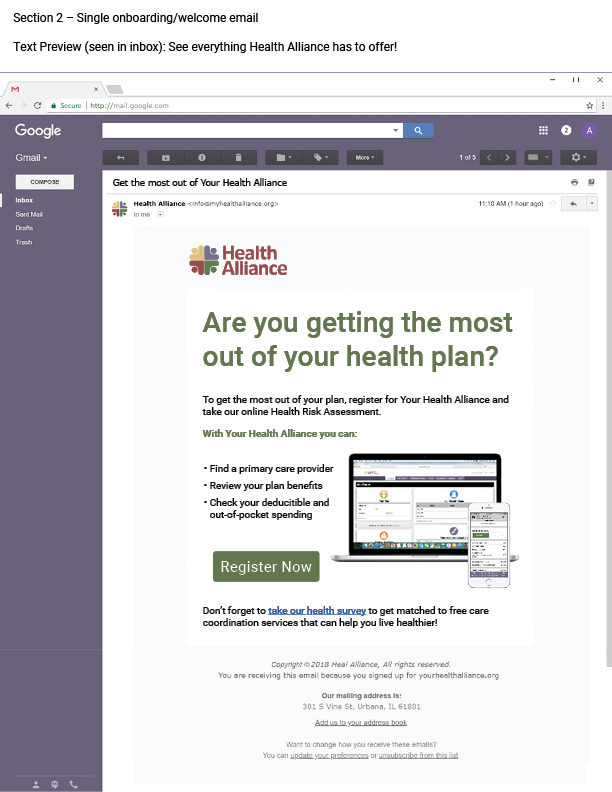Image resolution: width=612 pixels, height=792 pixels.
Task: Star this Health Alliance message
Action: (x=553, y=203)
